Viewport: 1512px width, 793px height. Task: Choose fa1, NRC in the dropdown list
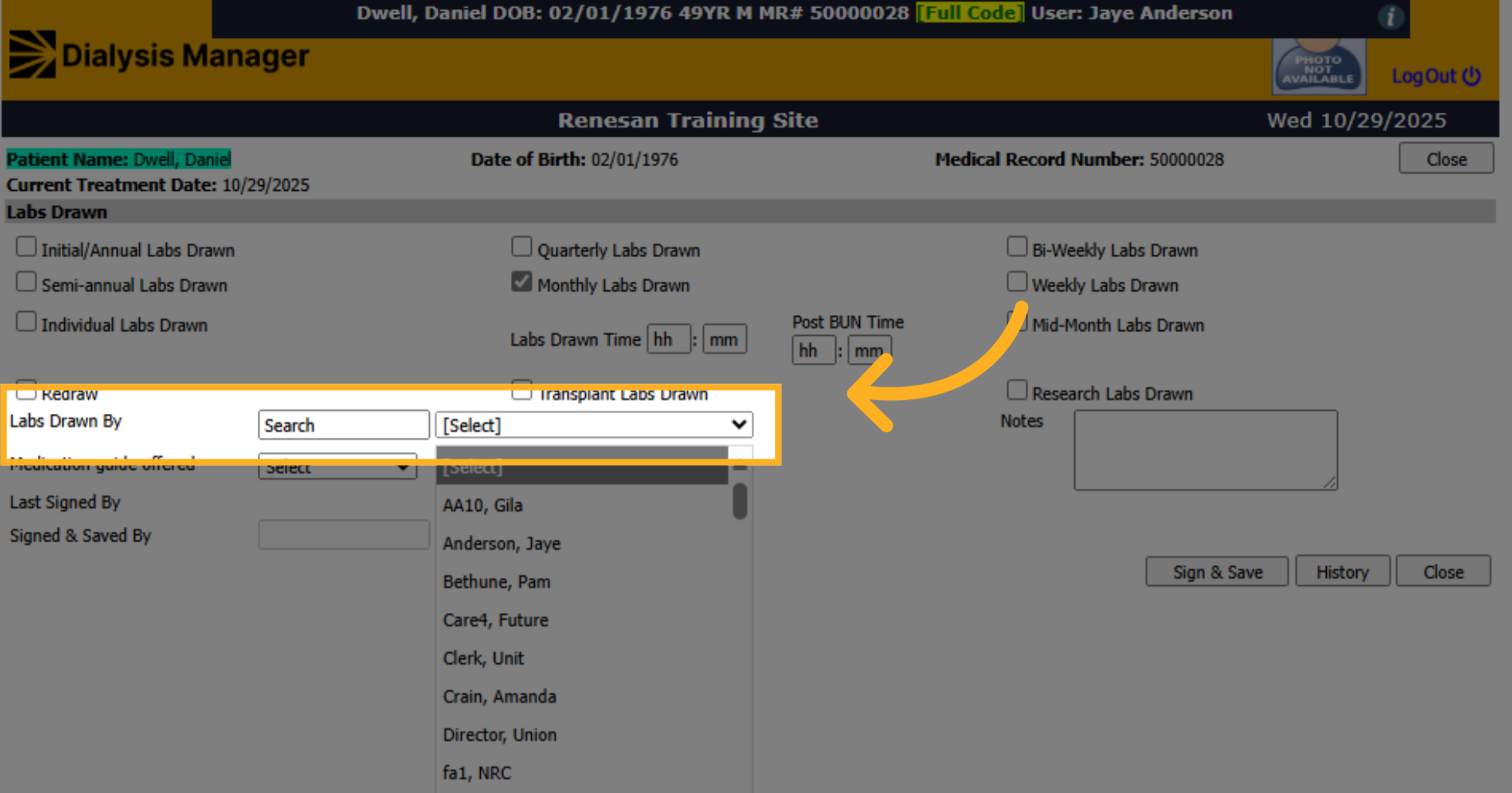point(582,773)
